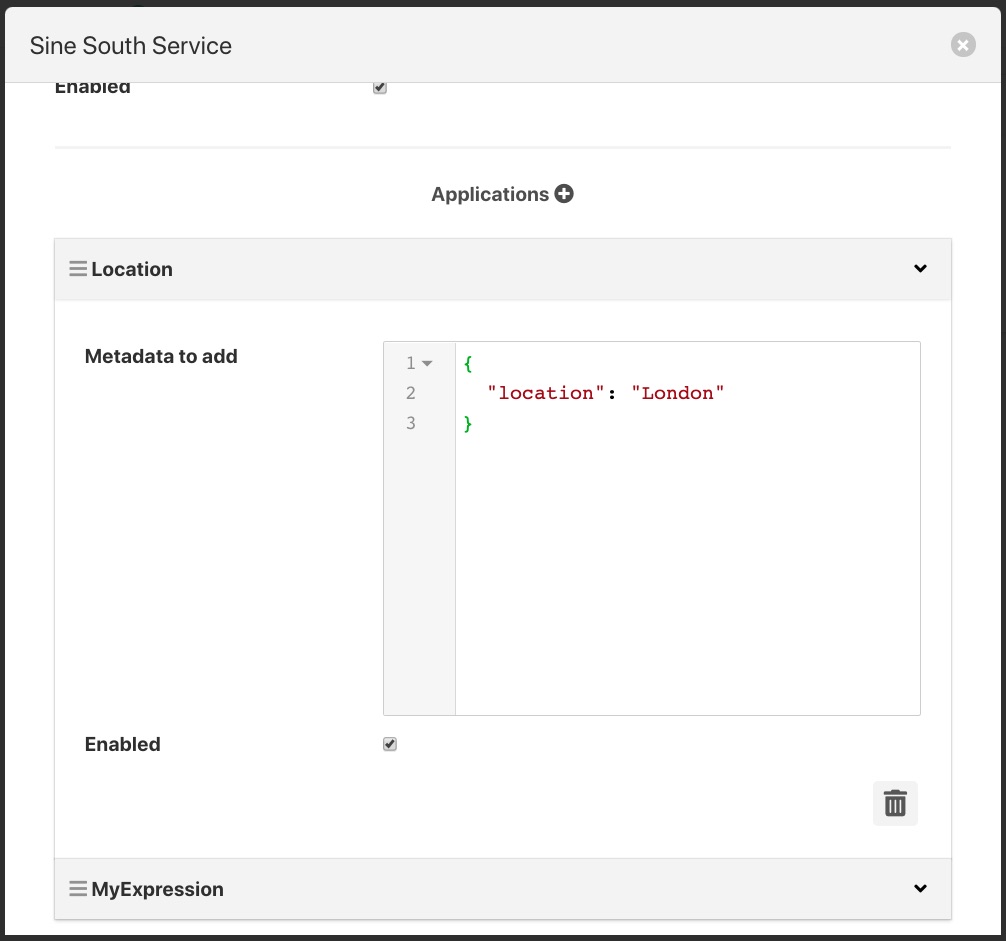Screen dimensions: 1006x941
Task: Toggle the Location filter Enabled checkbox
Action: 390,744
